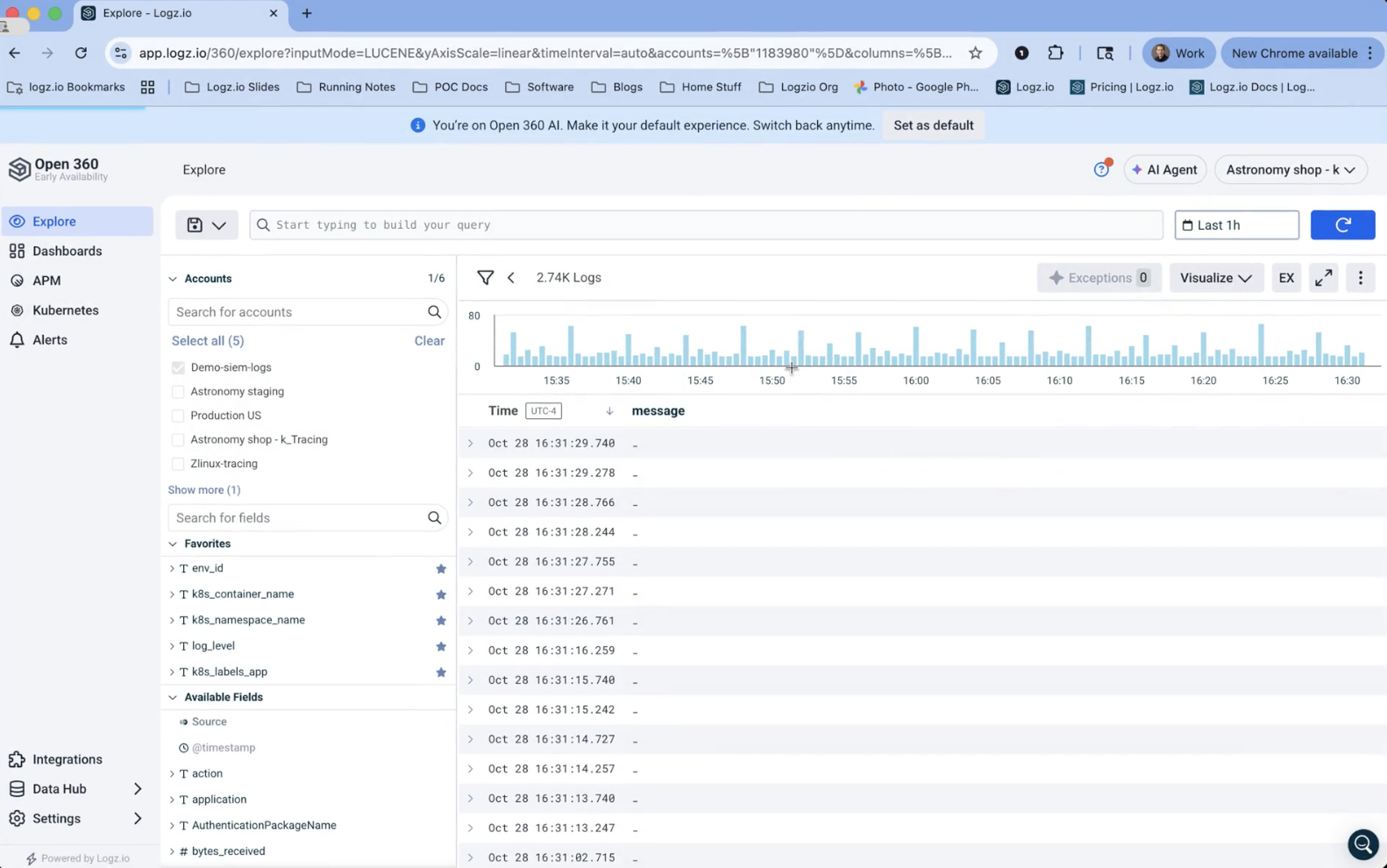The image size is (1387, 868).
Task: Toggle the Astronomy staging account checkbox
Action: pyautogui.click(x=179, y=392)
